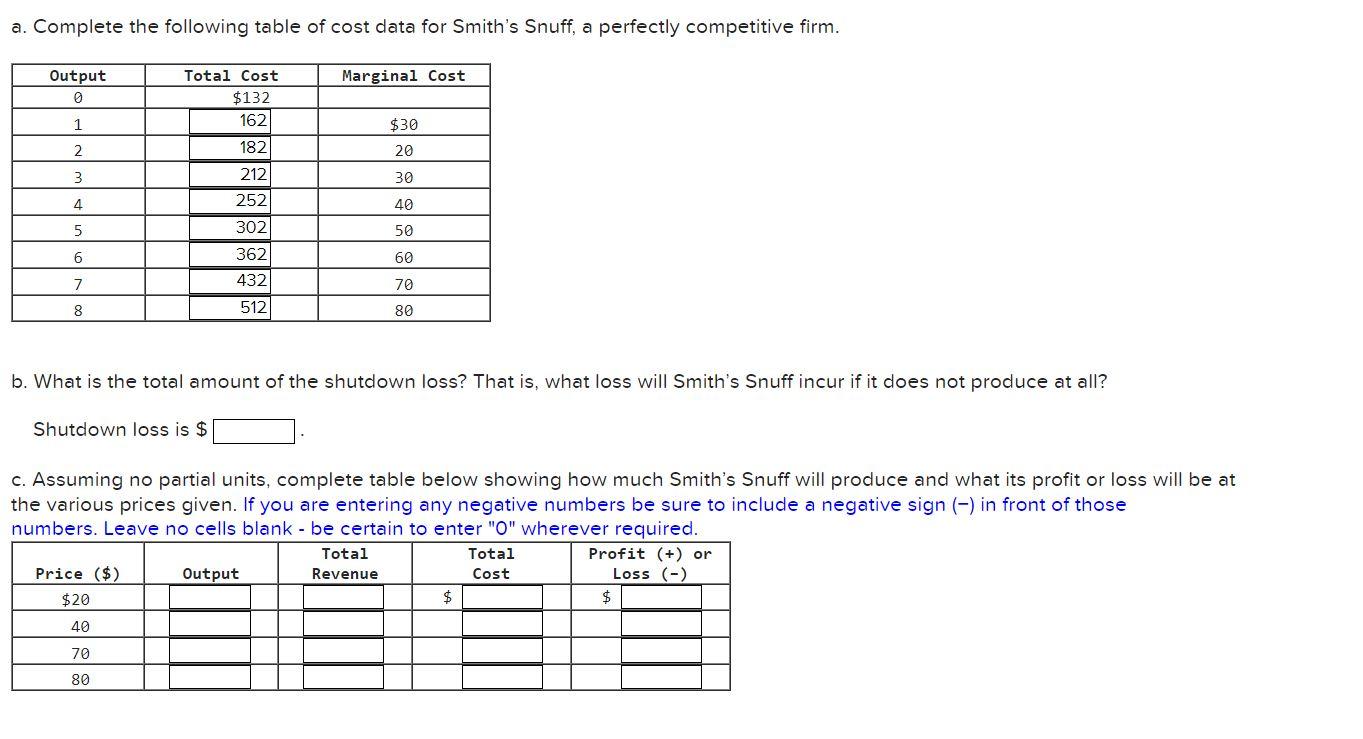
Task: Select the Total Revenue field for $20 price
Action: (344, 597)
